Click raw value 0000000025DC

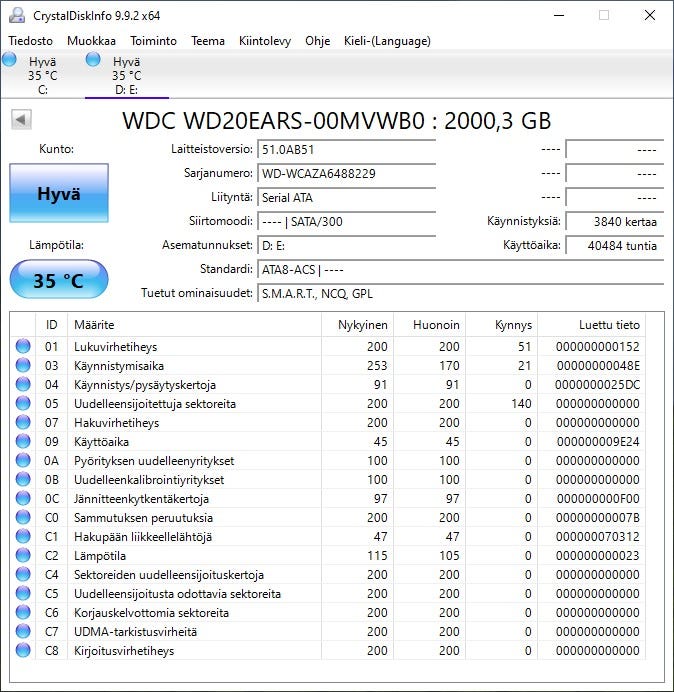598,385
